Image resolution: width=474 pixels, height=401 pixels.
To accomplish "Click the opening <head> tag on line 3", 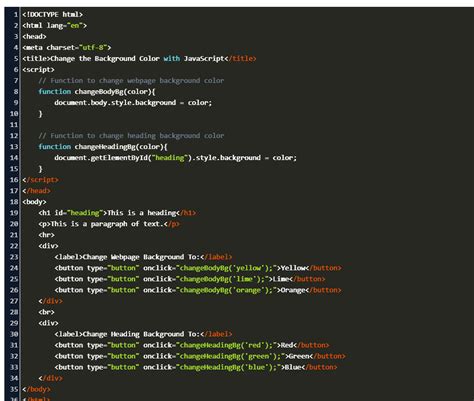I will (34, 36).
